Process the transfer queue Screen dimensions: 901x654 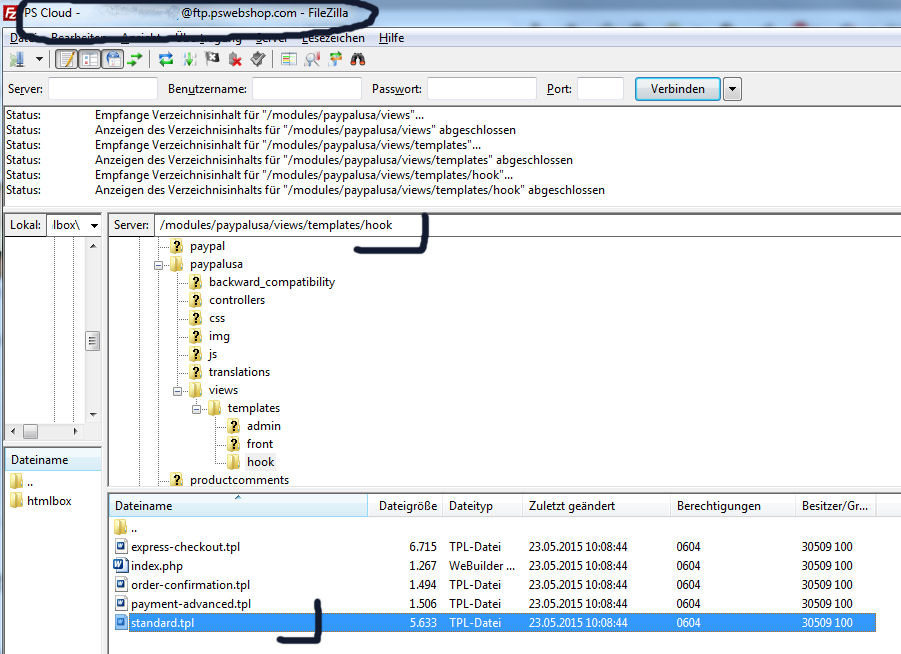189,59
